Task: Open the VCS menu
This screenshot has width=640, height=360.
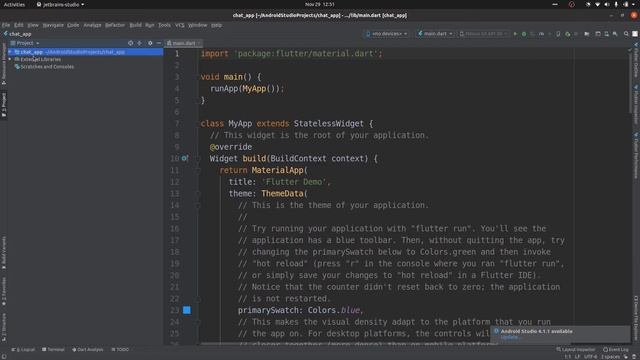Action: coord(180,25)
